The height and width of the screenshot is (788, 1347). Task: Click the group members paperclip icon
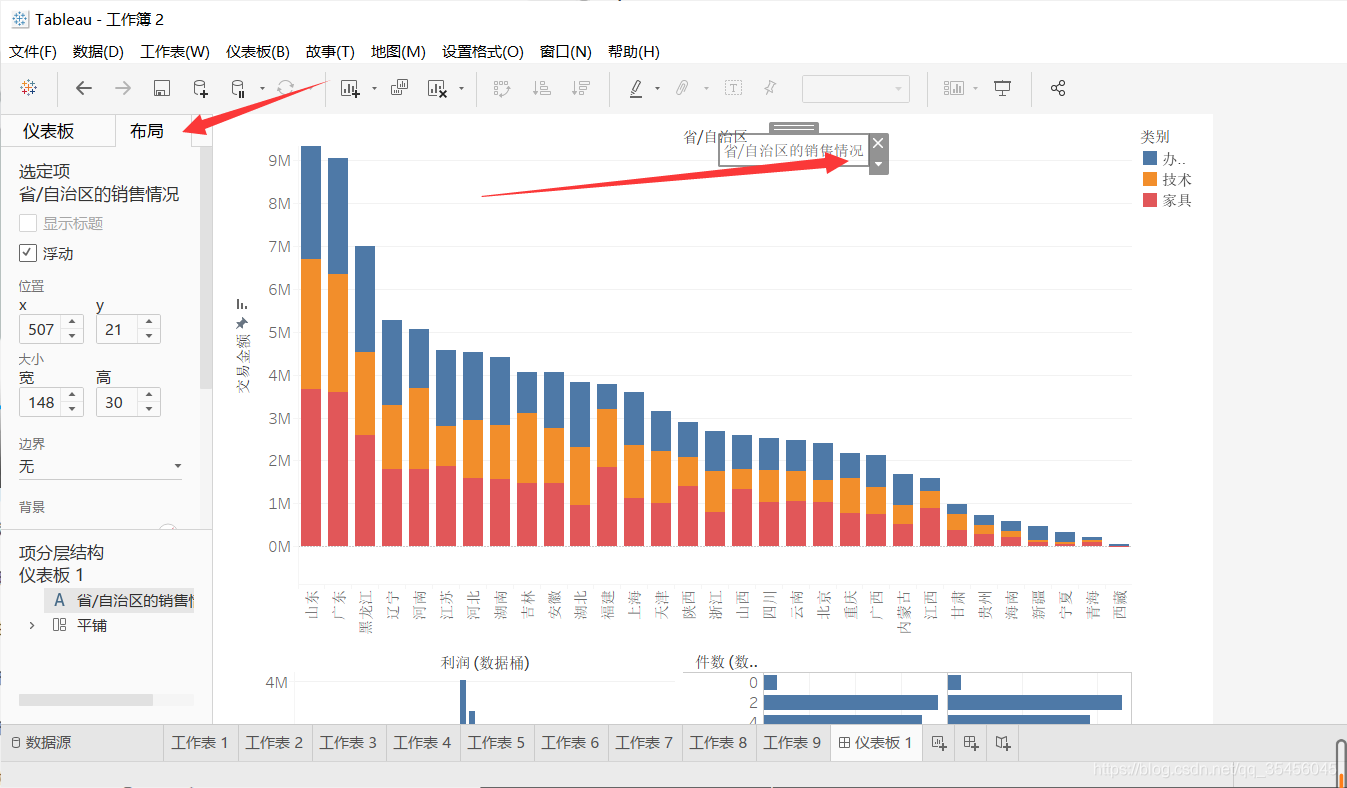tap(682, 88)
